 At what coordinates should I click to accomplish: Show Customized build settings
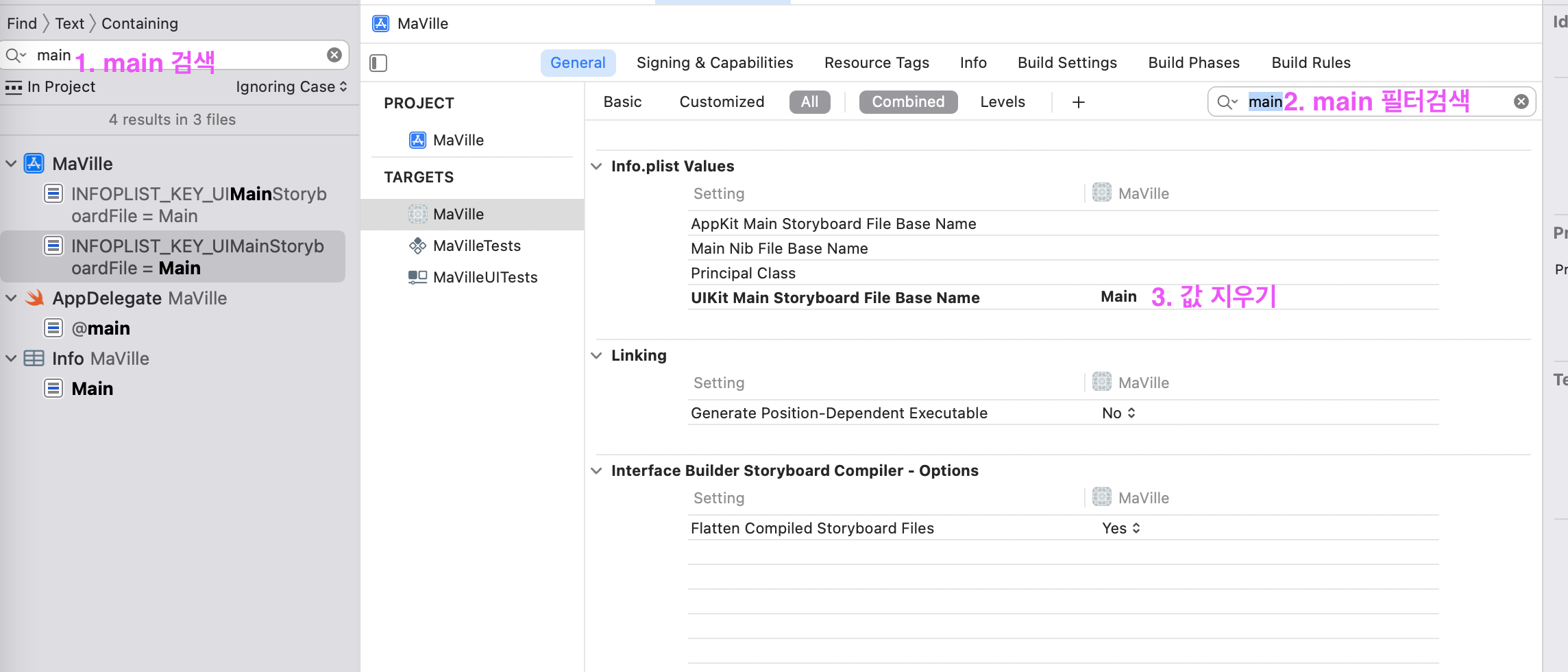click(x=722, y=101)
